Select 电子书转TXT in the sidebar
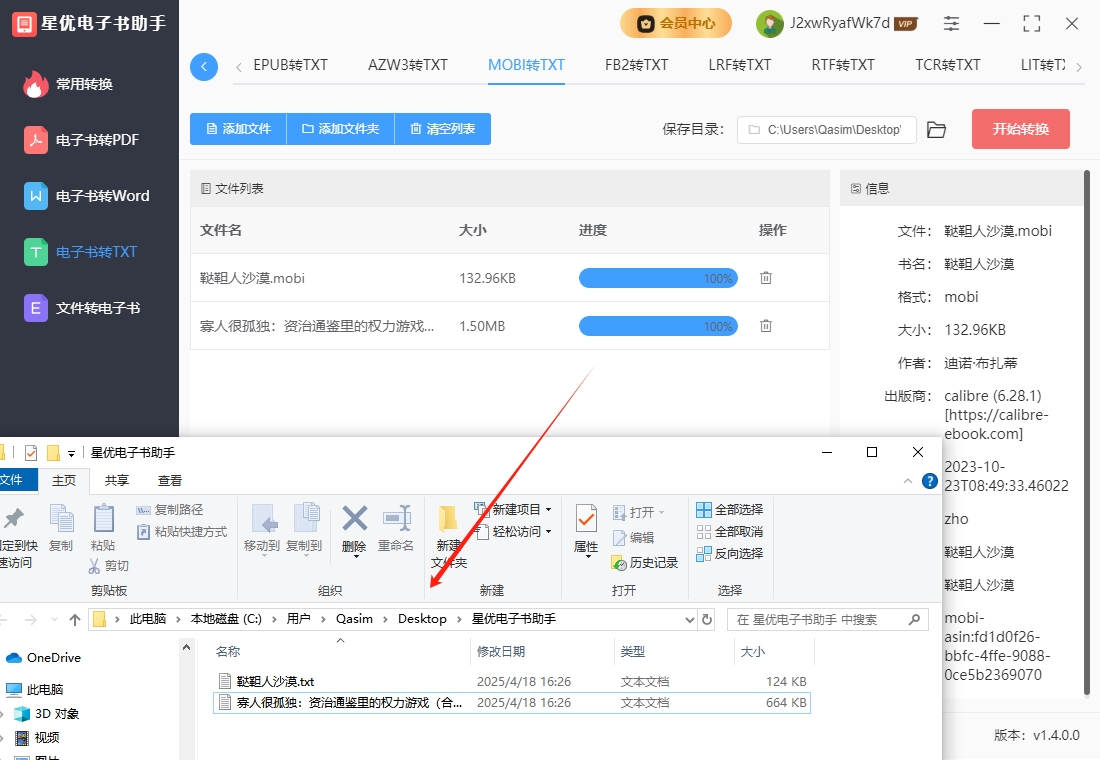The height and width of the screenshot is (760, 1100). [x=81, y=252]
